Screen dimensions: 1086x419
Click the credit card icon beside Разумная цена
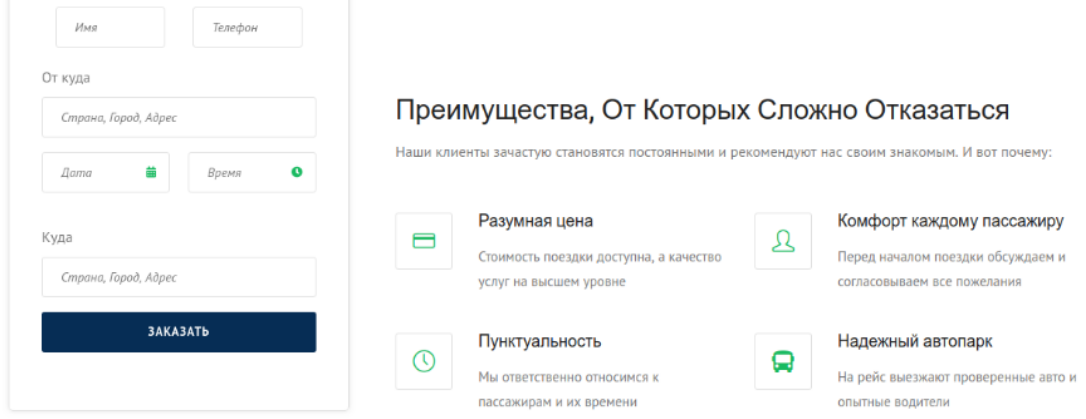click(x=424, y=241)
